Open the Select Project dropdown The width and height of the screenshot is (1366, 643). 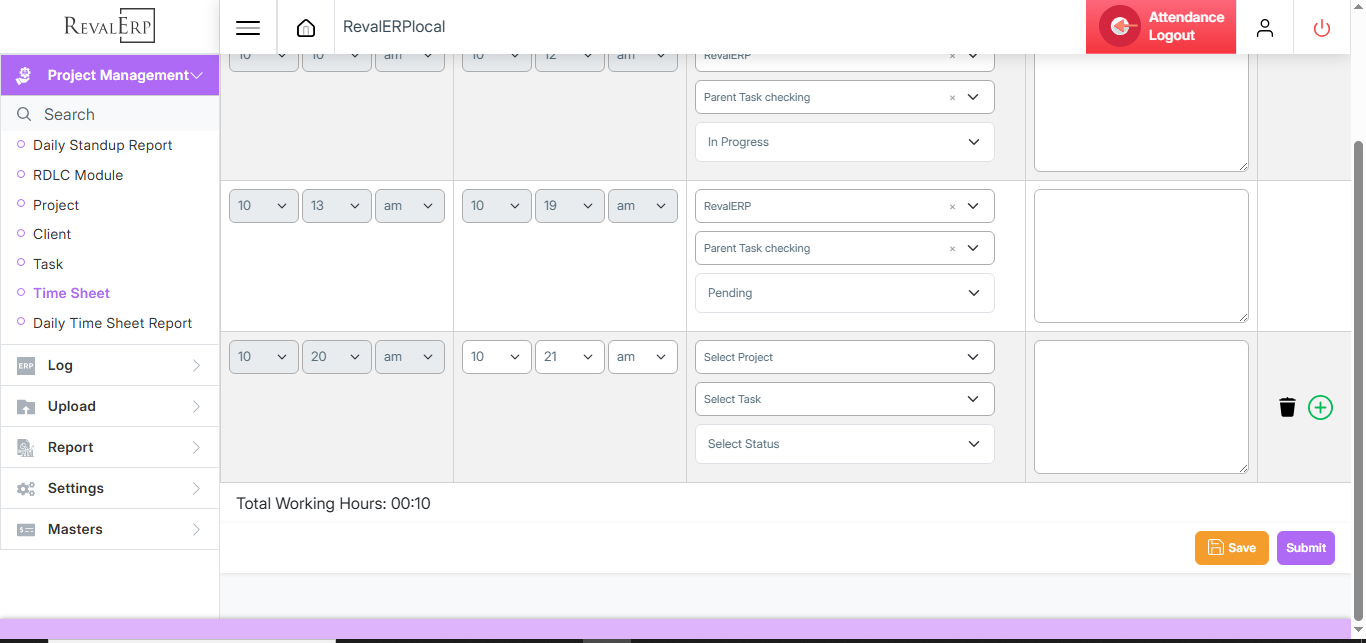[844, 357]
